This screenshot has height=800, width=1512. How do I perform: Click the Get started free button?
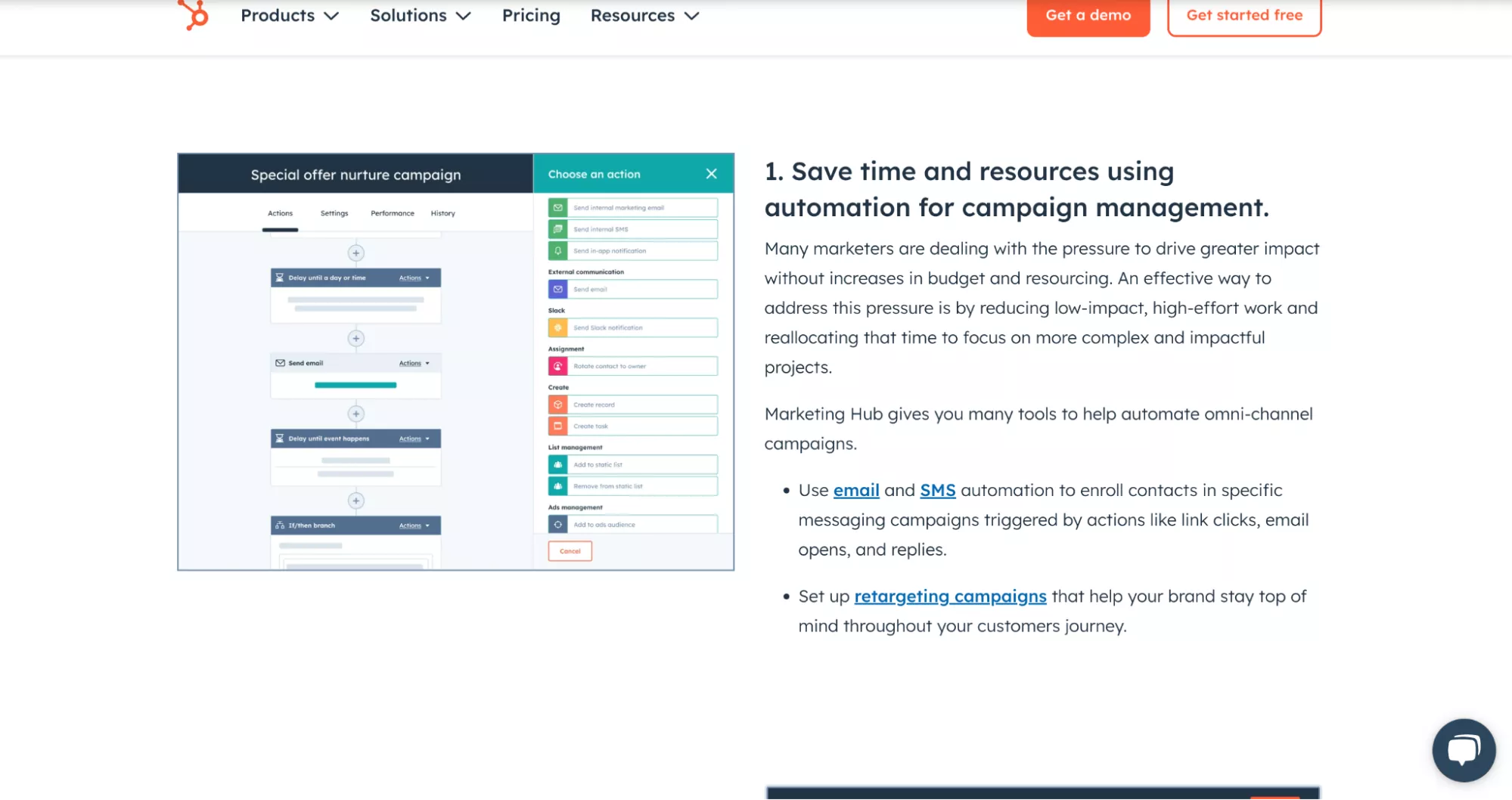[1243, 16]
